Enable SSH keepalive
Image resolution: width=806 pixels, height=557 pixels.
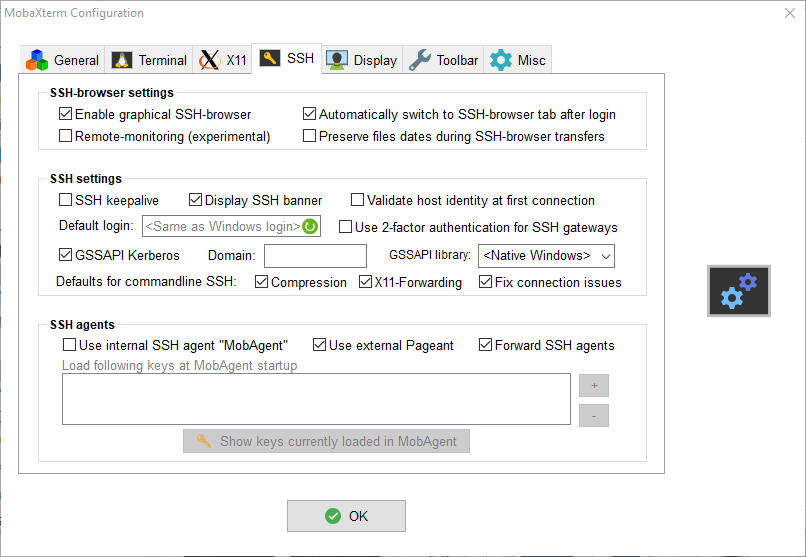pyautogui.click(x=65, y=199)
